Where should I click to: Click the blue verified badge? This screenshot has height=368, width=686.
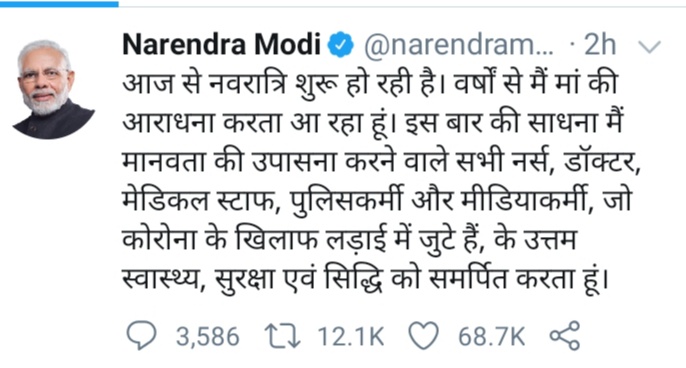point(340,45)
